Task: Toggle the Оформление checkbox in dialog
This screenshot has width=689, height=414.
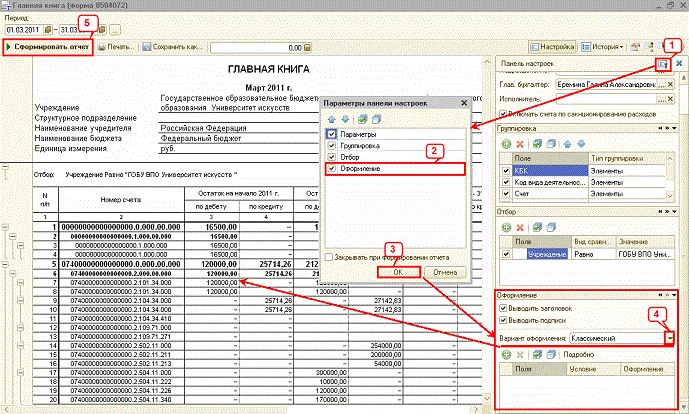Action: (333, 170)
